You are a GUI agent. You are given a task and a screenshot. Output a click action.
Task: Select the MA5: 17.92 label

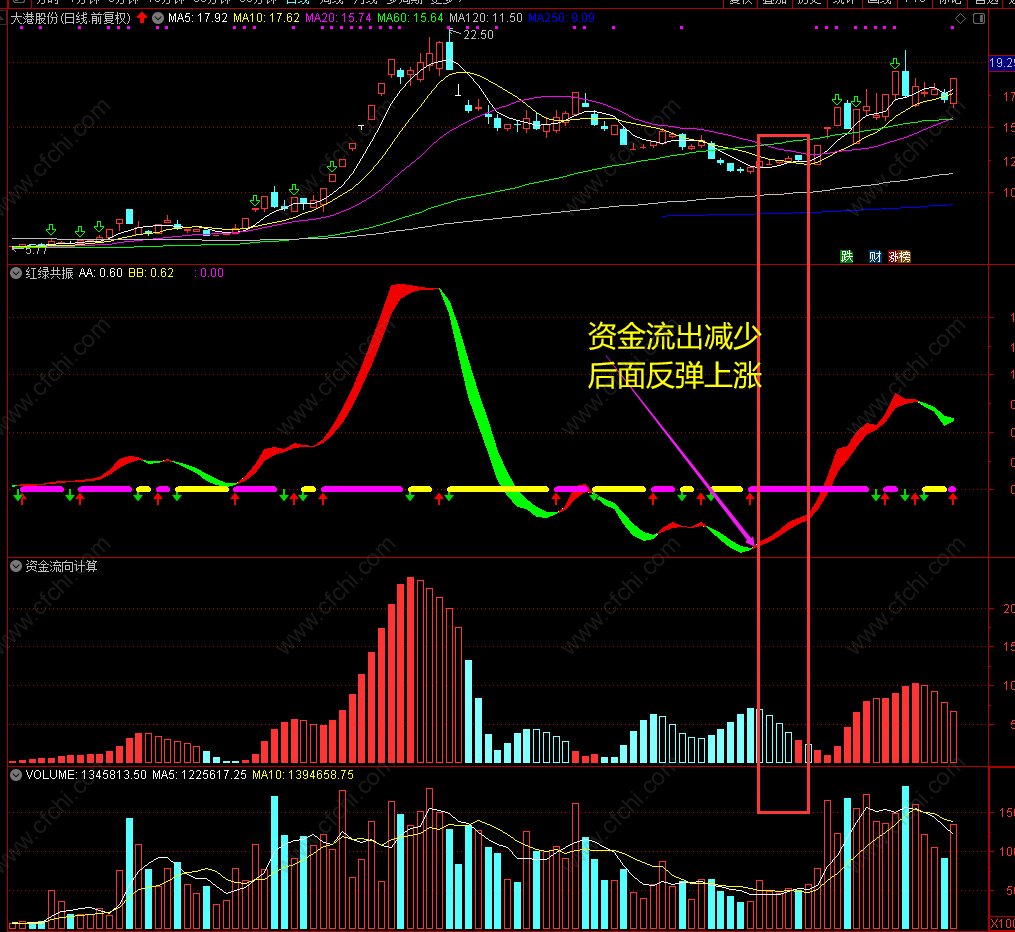pyautogui.click(x=198, y=18)
